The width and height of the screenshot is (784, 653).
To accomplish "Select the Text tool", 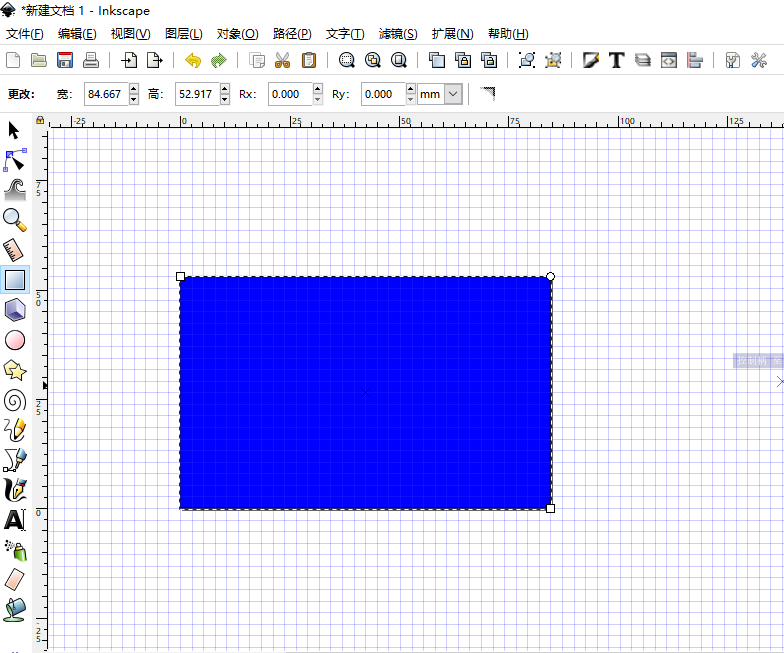I will pos(15,520).
